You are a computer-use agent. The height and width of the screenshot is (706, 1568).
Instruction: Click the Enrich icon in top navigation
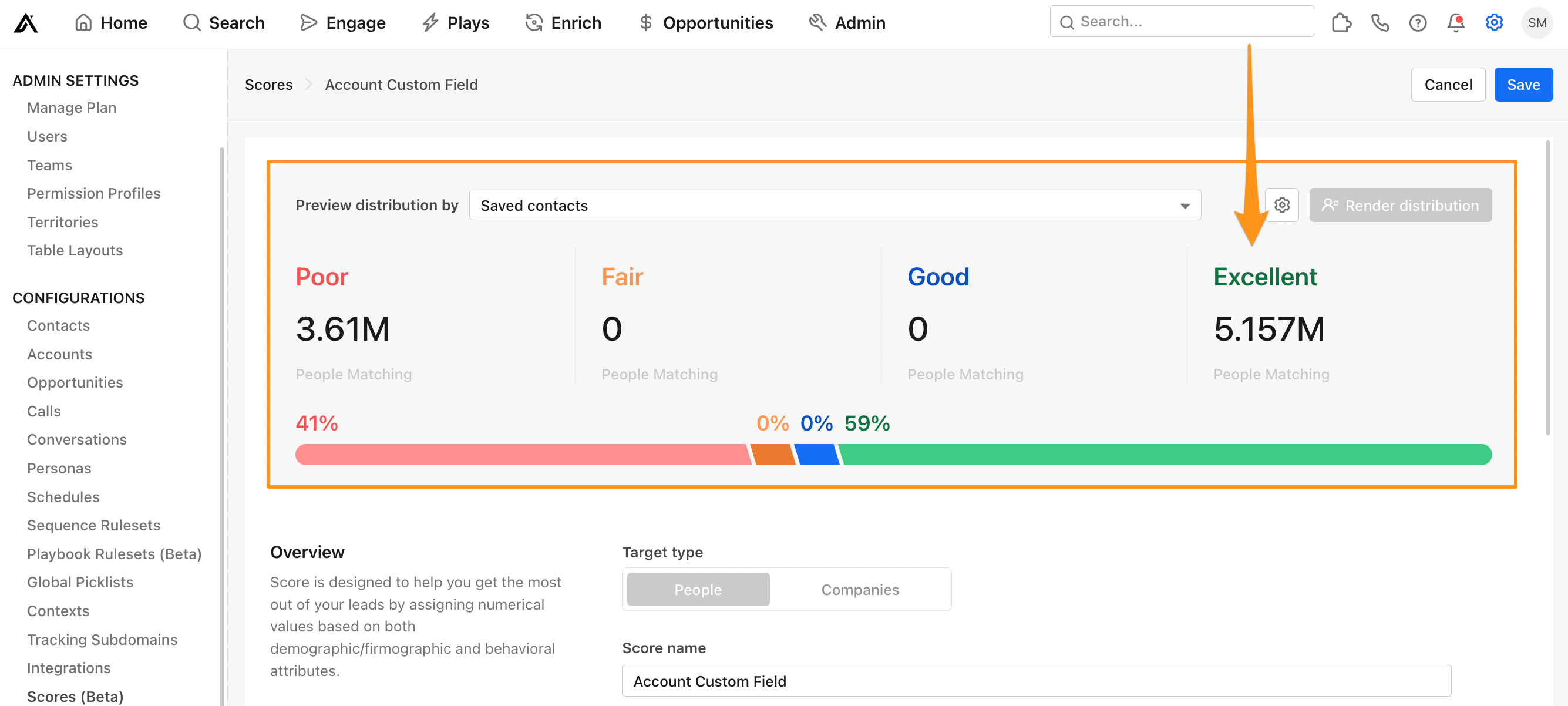[533, 22]
